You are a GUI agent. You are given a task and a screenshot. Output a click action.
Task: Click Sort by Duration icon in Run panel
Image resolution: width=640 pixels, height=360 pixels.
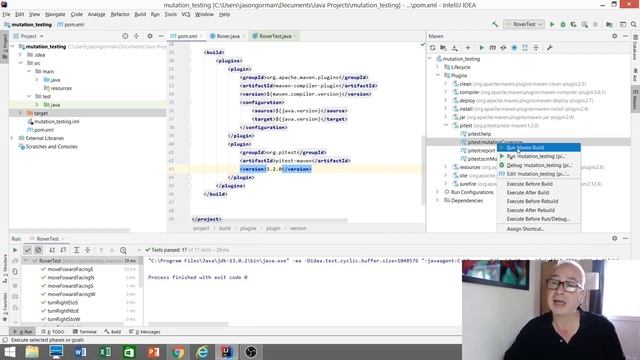click(x=63, y=250)
